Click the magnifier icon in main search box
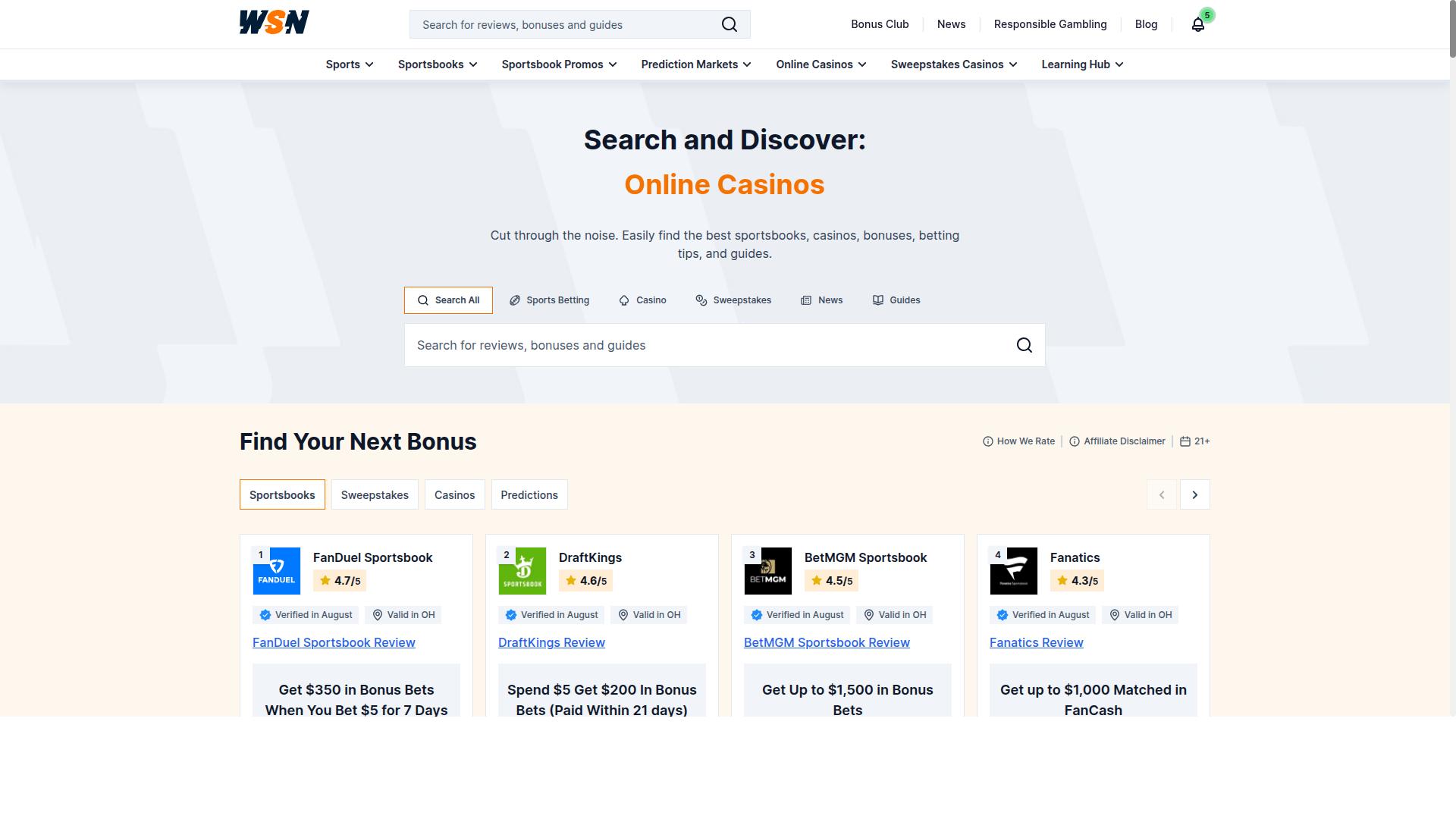This screenshot has height=819, width=1456. click(x=1025, y=345)
